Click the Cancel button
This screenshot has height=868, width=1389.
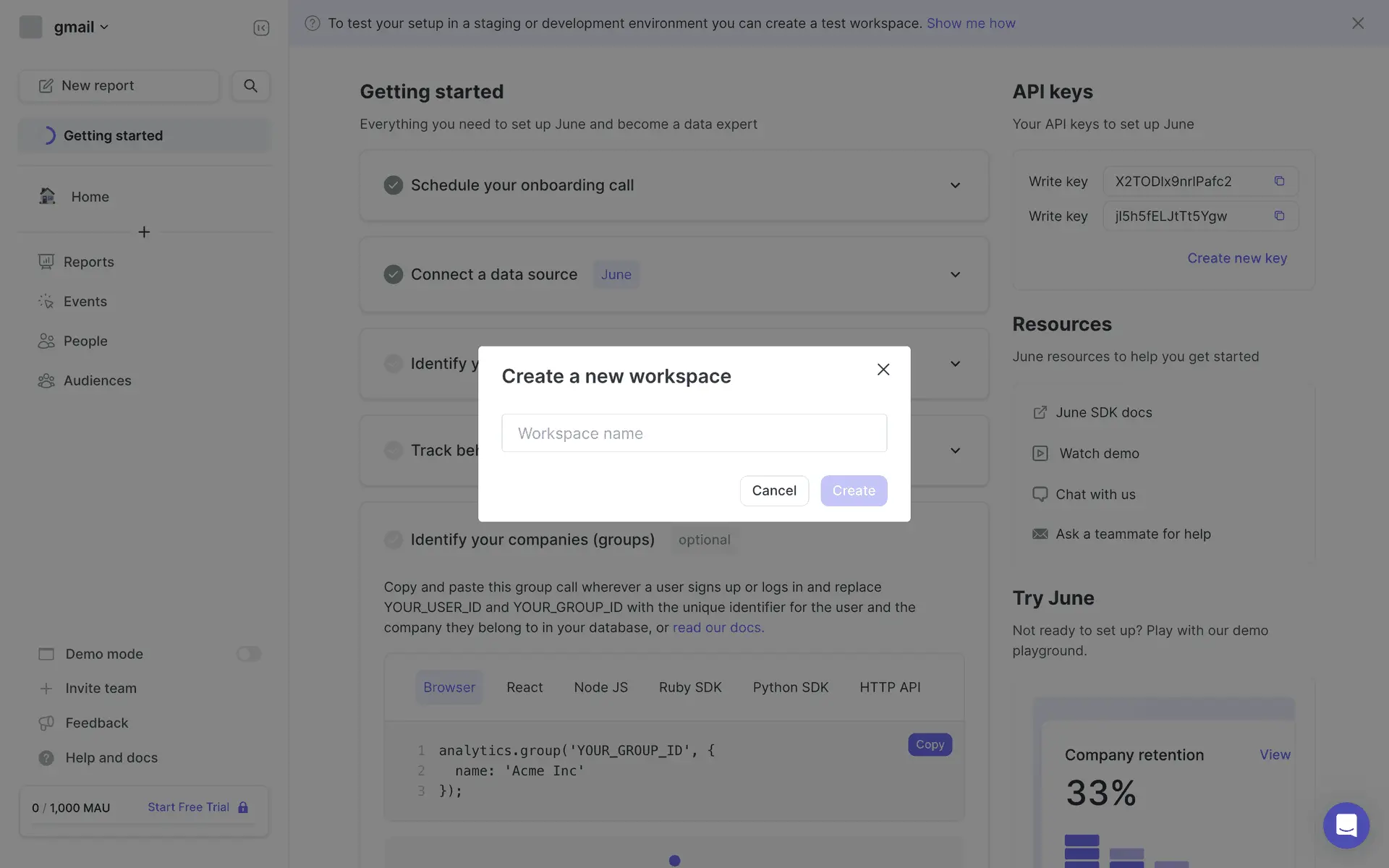(773, 490)
